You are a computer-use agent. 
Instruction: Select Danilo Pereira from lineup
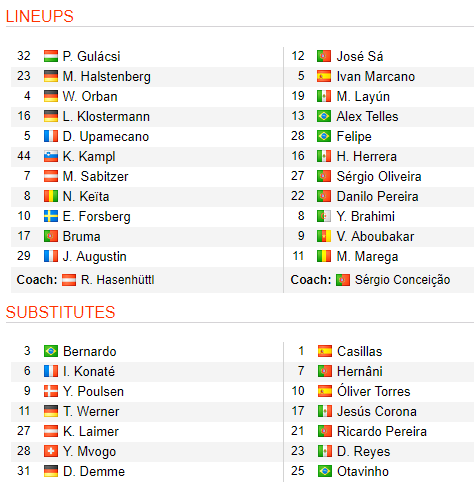377,197
